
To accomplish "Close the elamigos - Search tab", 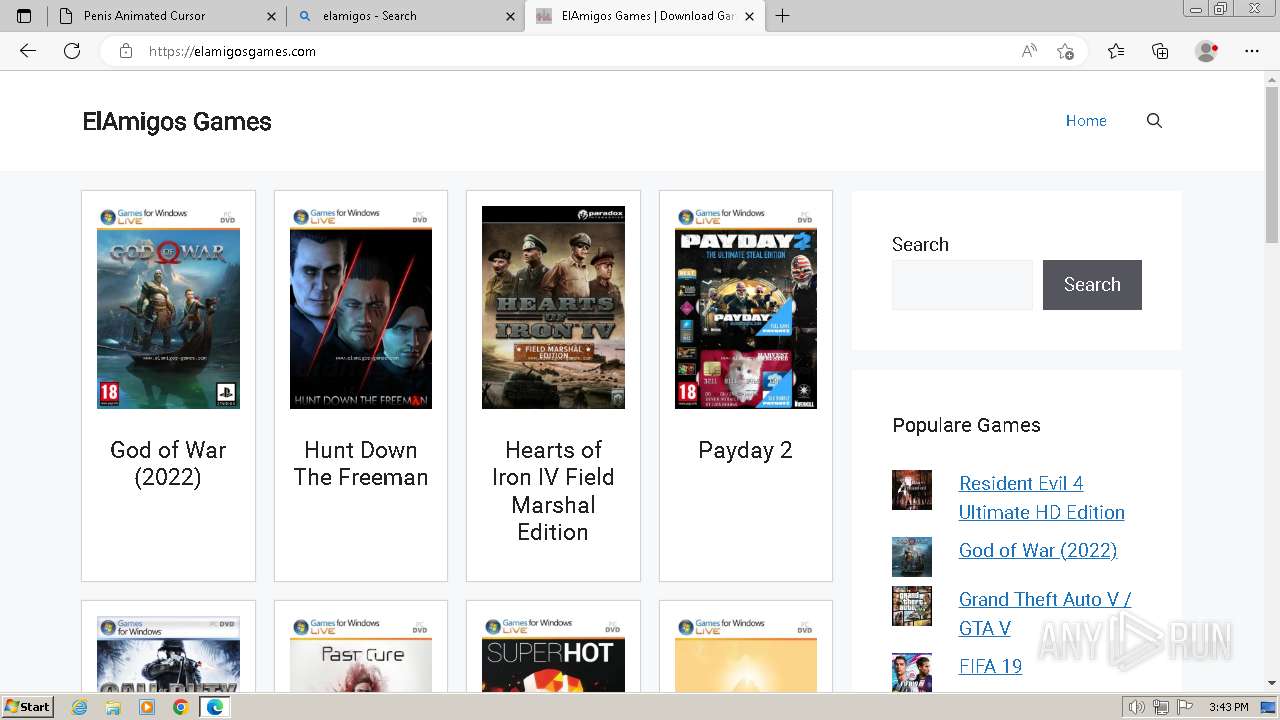I will tap(510, 16).
